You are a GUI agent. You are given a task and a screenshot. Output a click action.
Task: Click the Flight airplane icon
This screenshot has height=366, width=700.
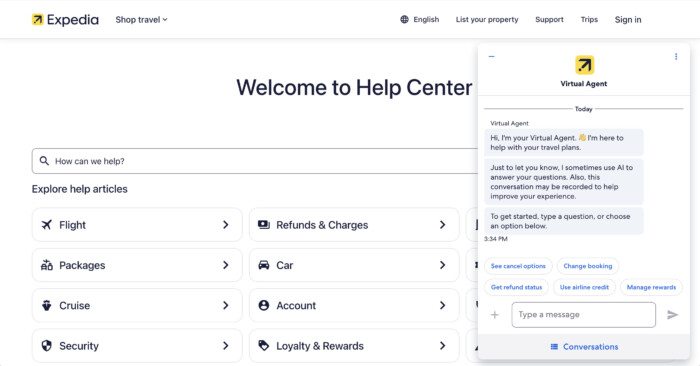46,225
